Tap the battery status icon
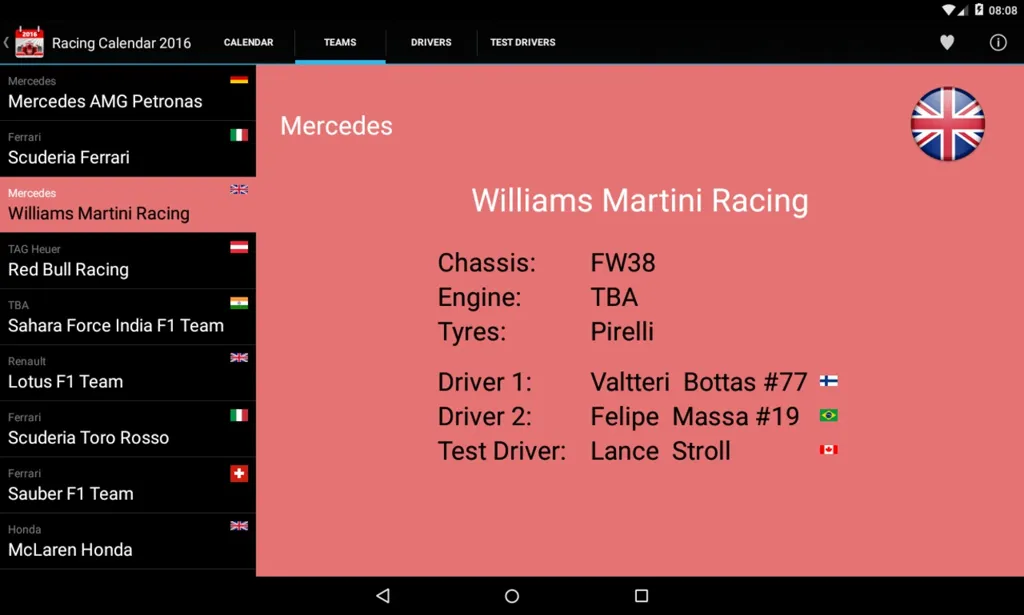Screen dimensions: 1024x615 click(x=979, y=10)
